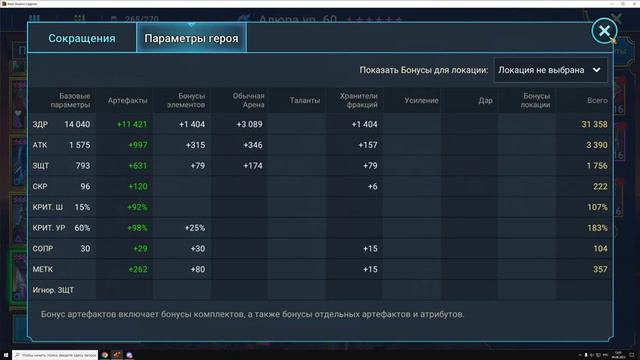This screenshot has width=640, height=360.
Task: Click the faction guardians bonus +6
Action: (372, 187)
